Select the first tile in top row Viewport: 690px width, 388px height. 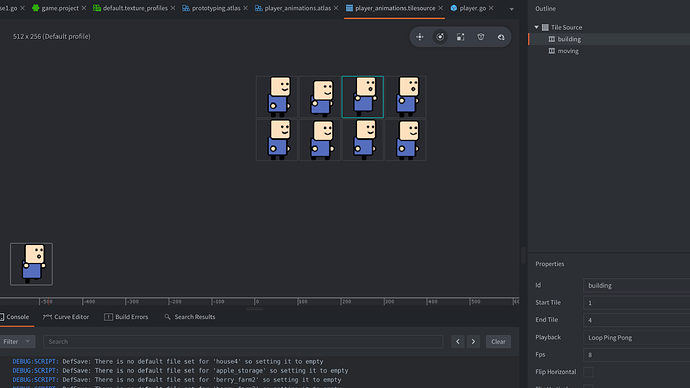[277, 97]
